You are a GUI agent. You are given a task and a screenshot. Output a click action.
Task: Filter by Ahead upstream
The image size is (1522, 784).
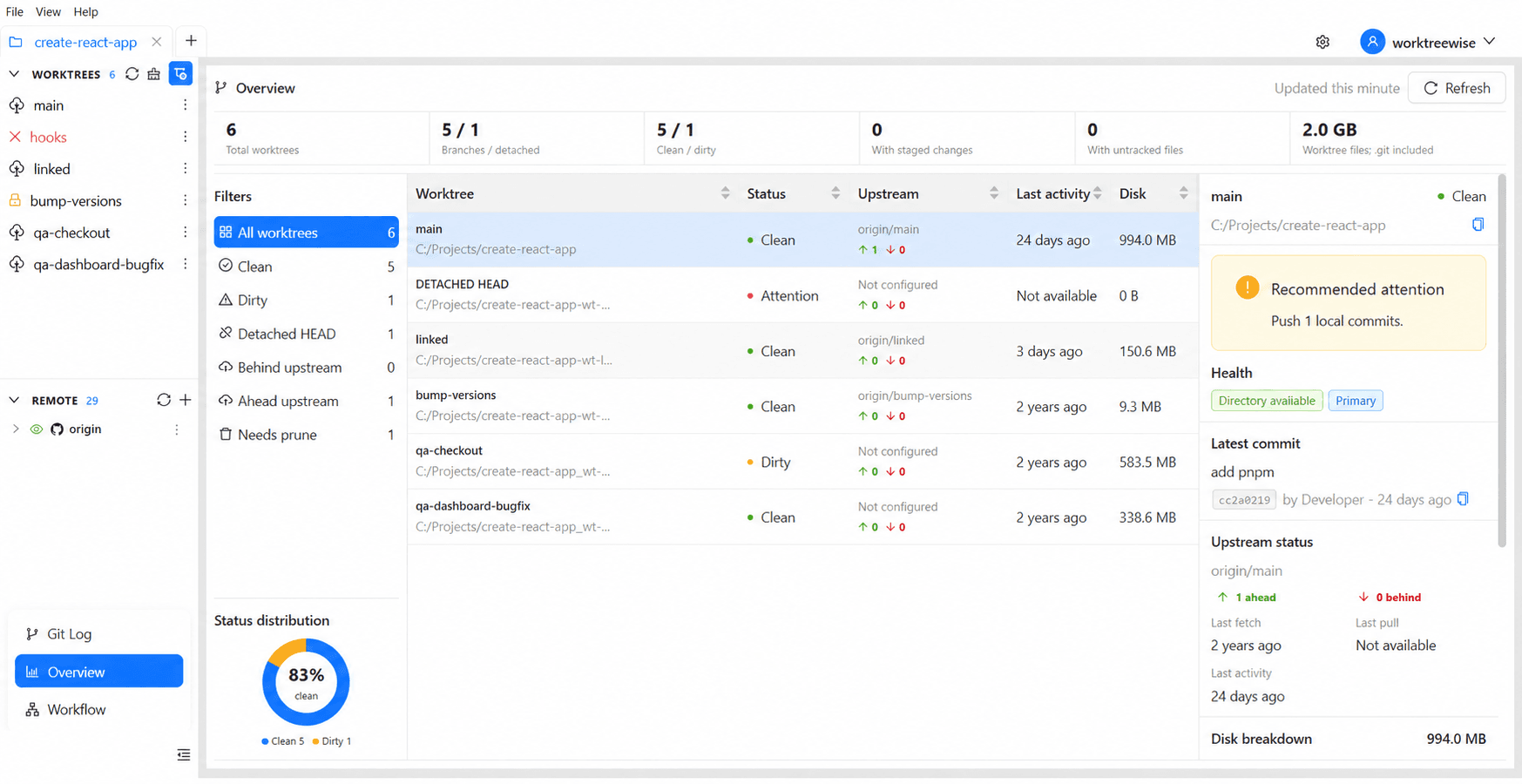click(306, 401)
